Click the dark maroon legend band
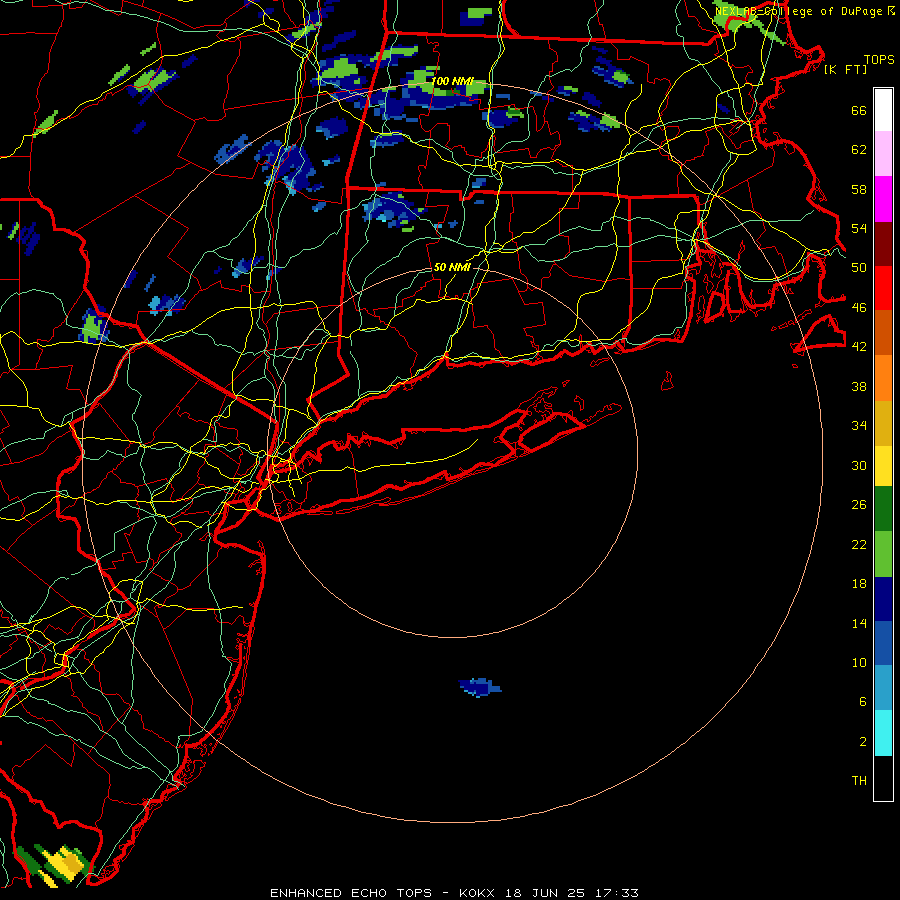This screenshot has height=900, width=900. point(883,244)
